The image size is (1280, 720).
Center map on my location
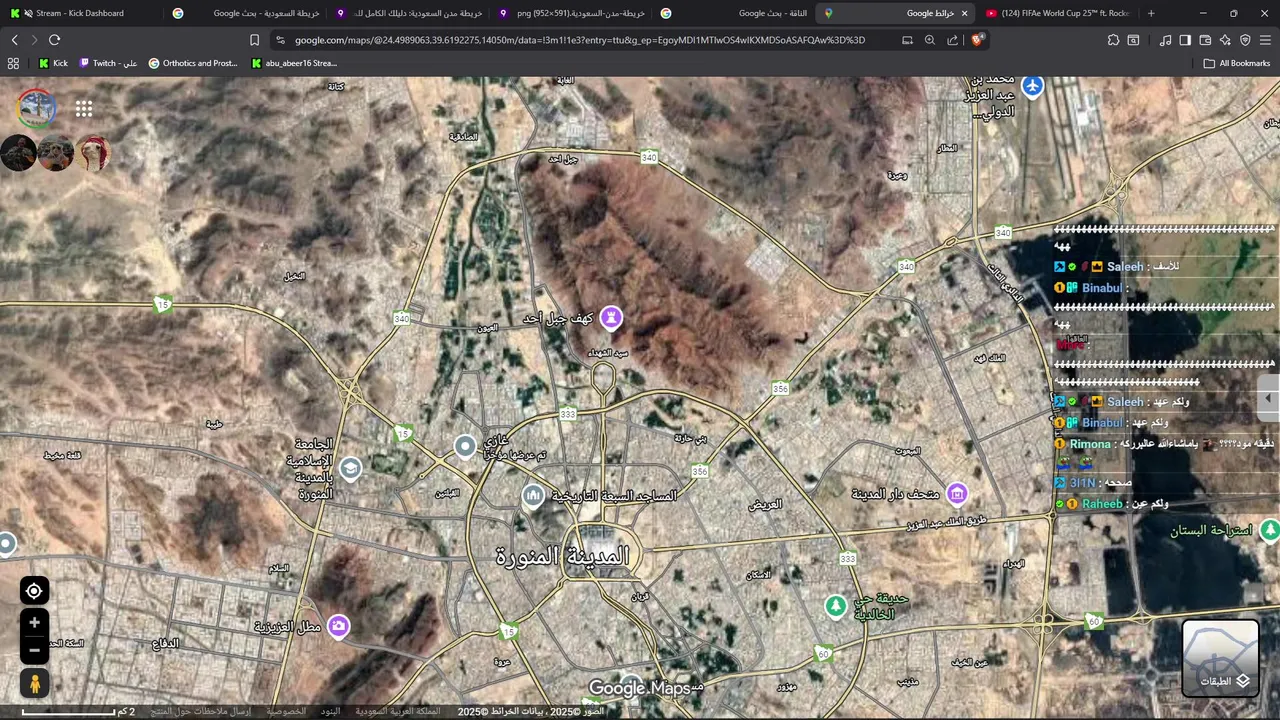34,591
